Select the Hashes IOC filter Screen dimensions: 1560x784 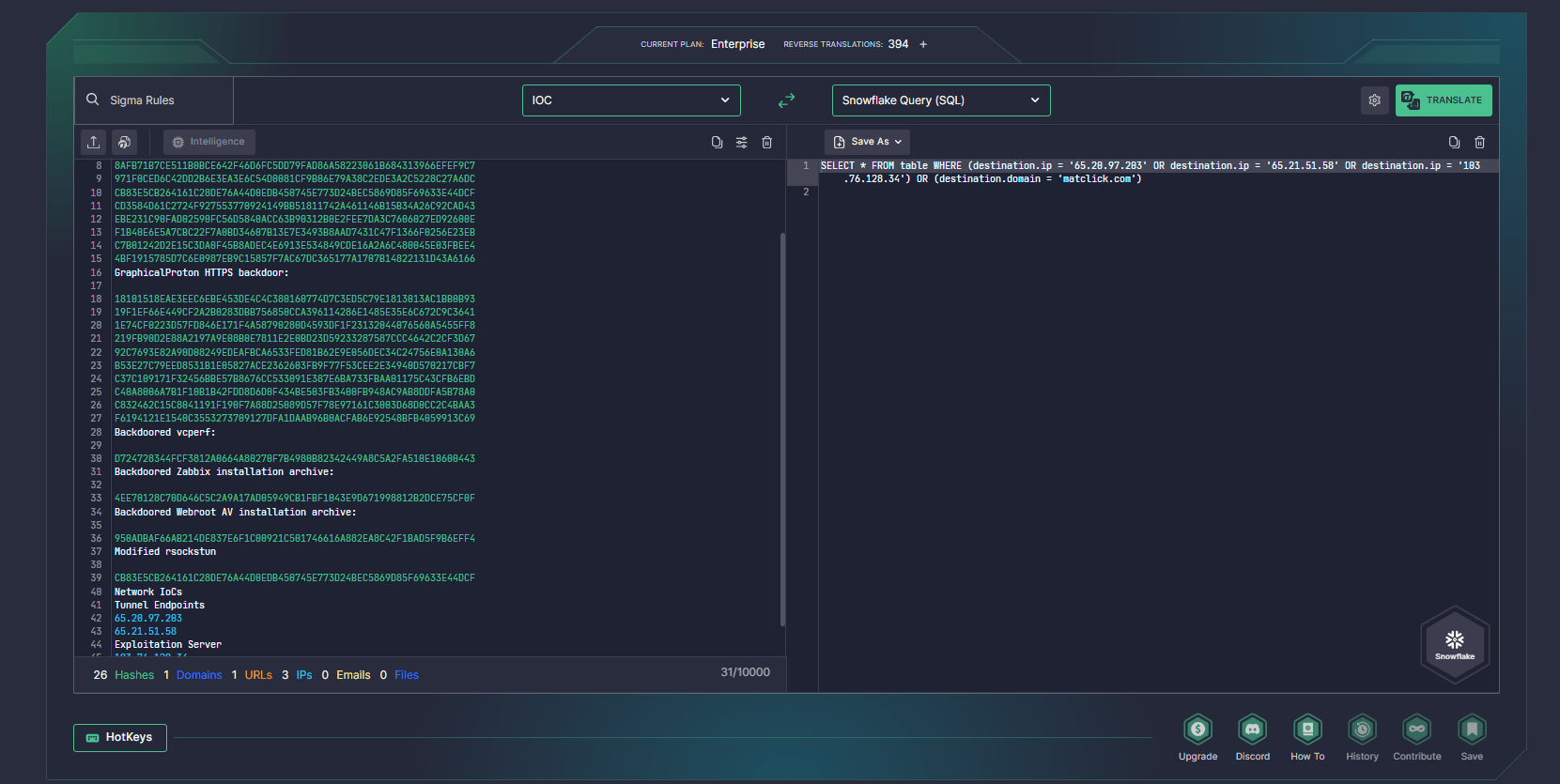[x=134, y=675]
